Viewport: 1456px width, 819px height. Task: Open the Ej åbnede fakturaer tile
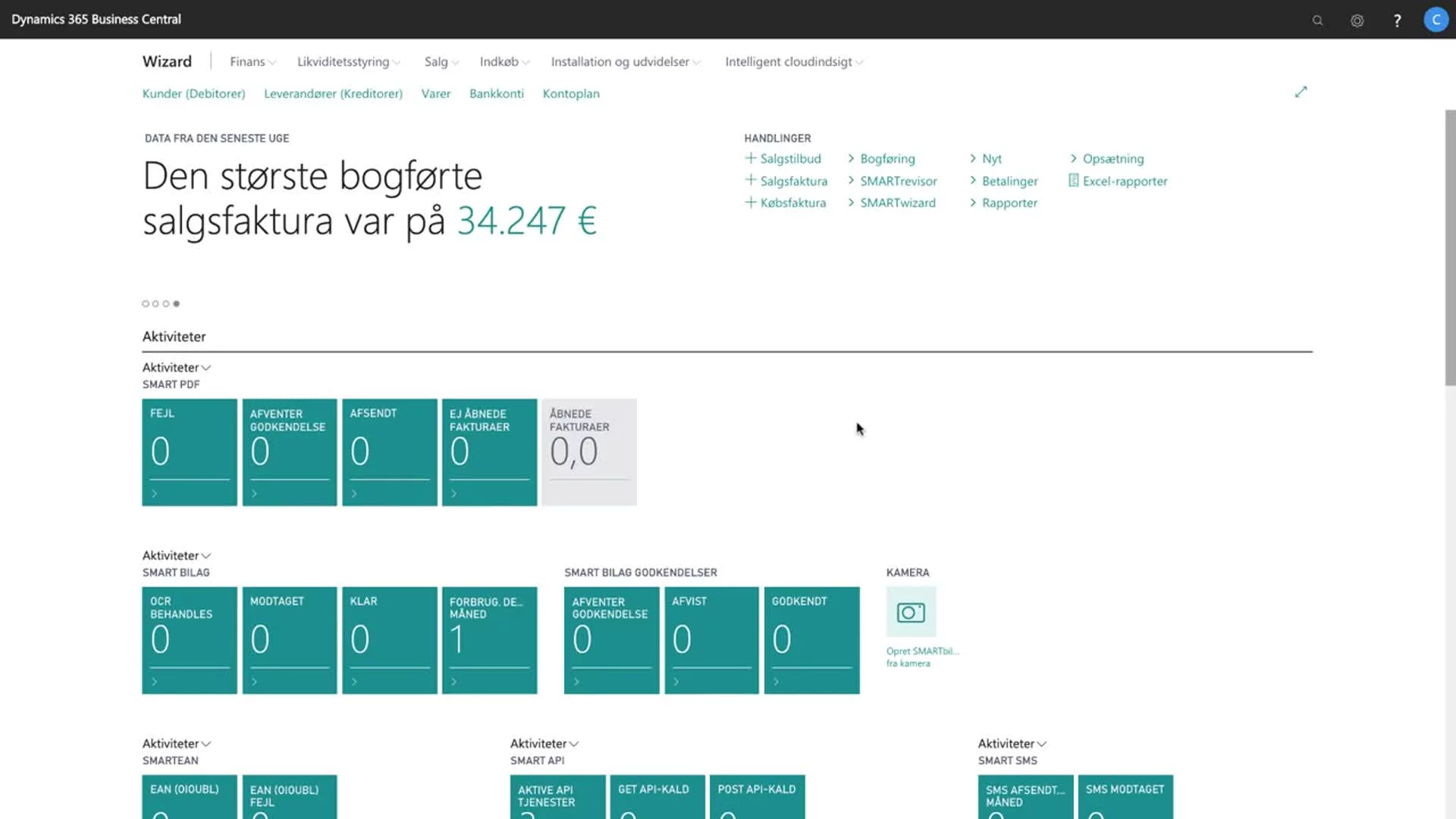pos(489,452)
